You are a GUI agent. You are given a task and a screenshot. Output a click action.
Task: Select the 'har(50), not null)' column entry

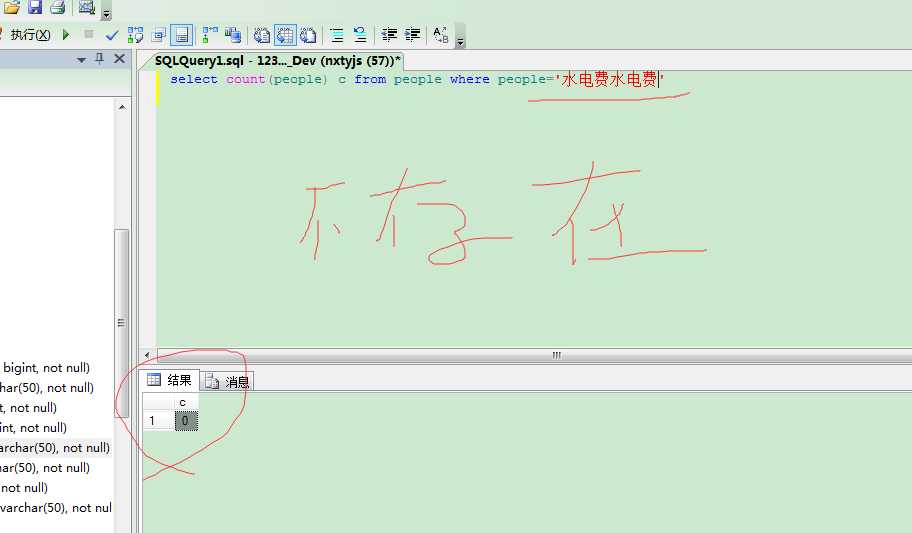click(x=47, y=388)
